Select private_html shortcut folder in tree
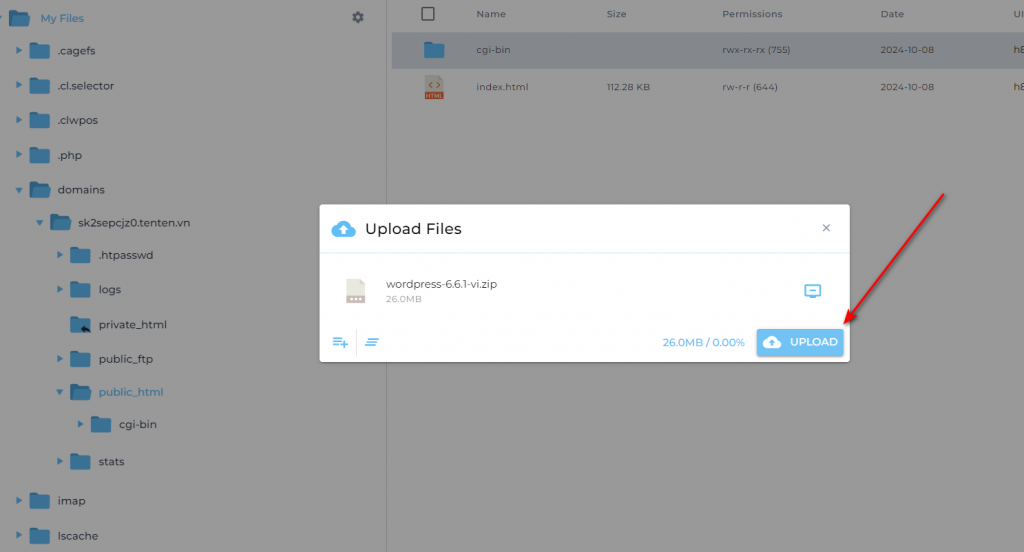1024x552 pixels. 133,325
